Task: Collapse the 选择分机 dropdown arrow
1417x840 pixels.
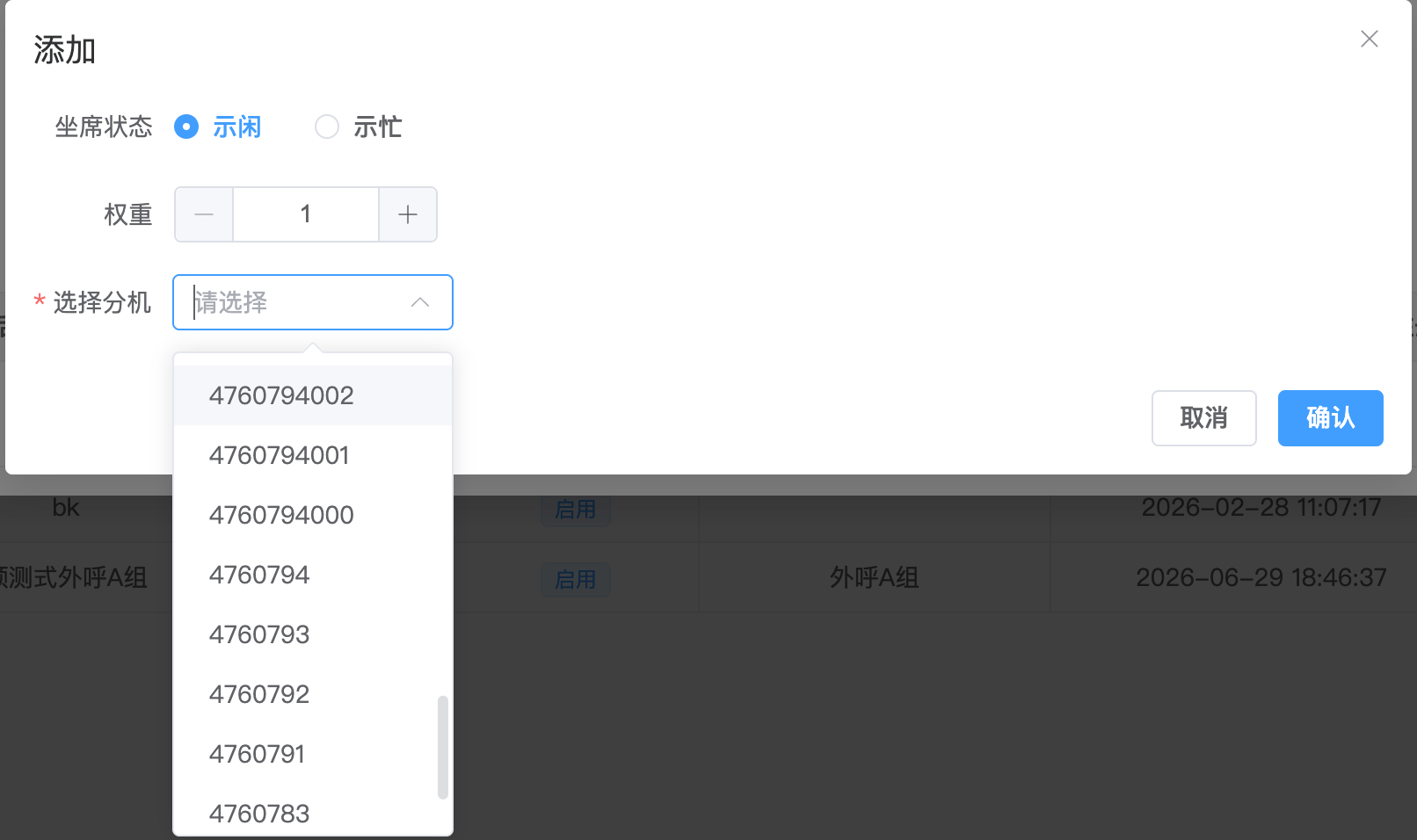Action: (420, 302)
